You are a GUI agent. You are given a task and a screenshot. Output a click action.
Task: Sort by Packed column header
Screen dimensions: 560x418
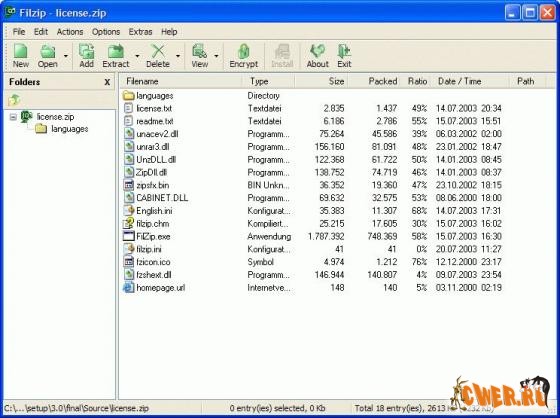pyautogui.click(x=374, y=81)
